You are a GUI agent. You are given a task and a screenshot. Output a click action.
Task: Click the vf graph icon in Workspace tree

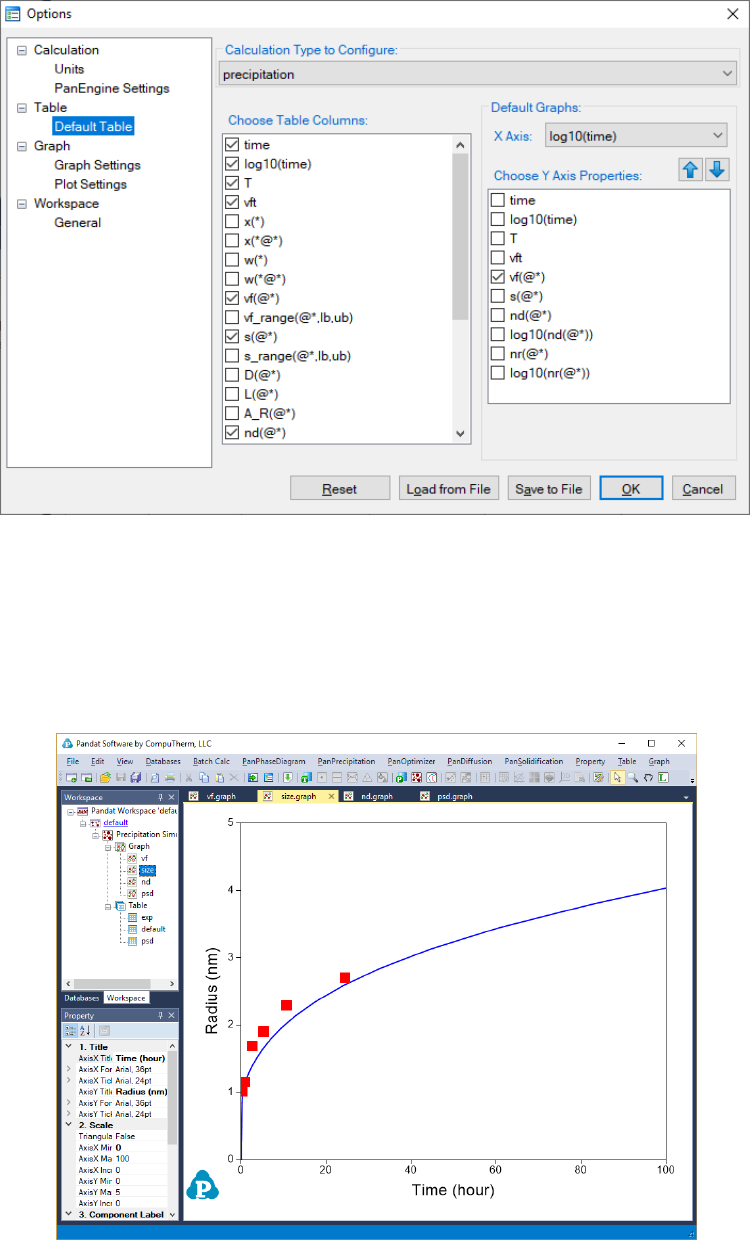[x=132, y=858]
